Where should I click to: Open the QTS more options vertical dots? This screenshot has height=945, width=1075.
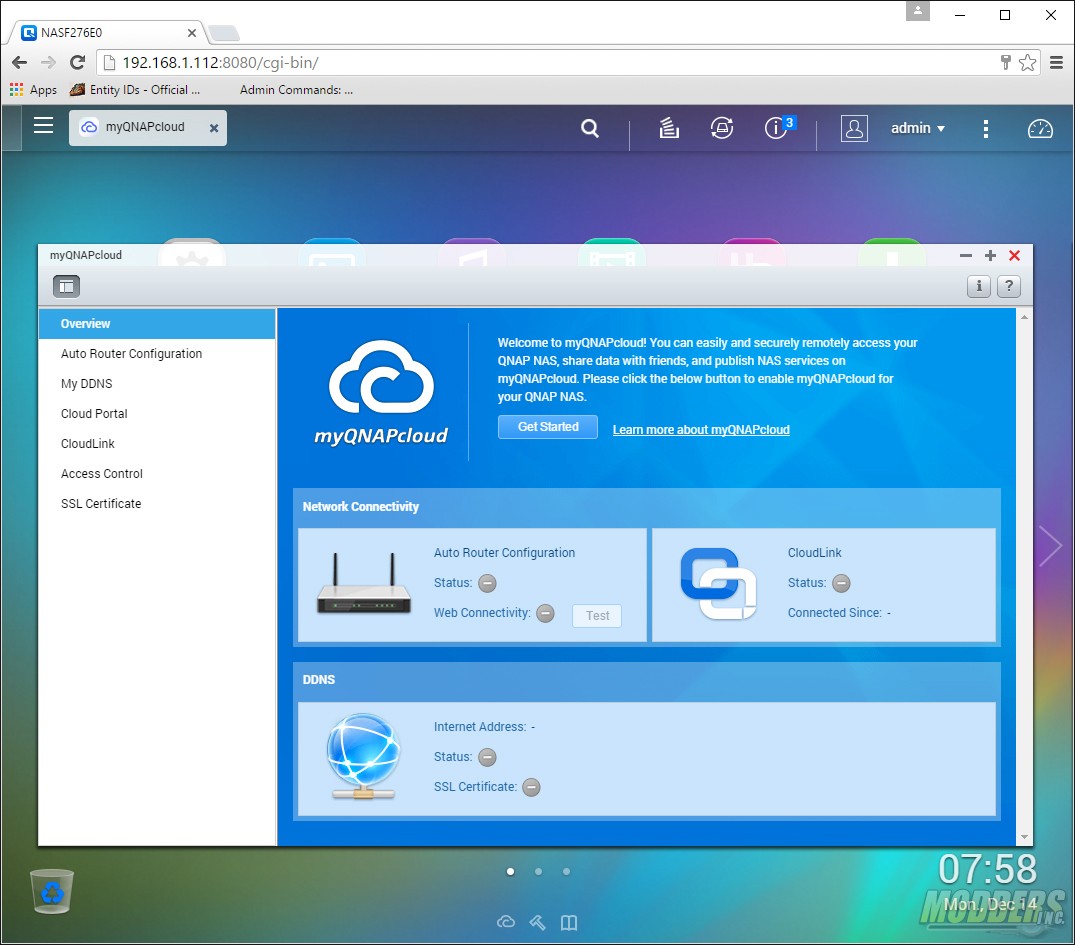click(985, 129)
